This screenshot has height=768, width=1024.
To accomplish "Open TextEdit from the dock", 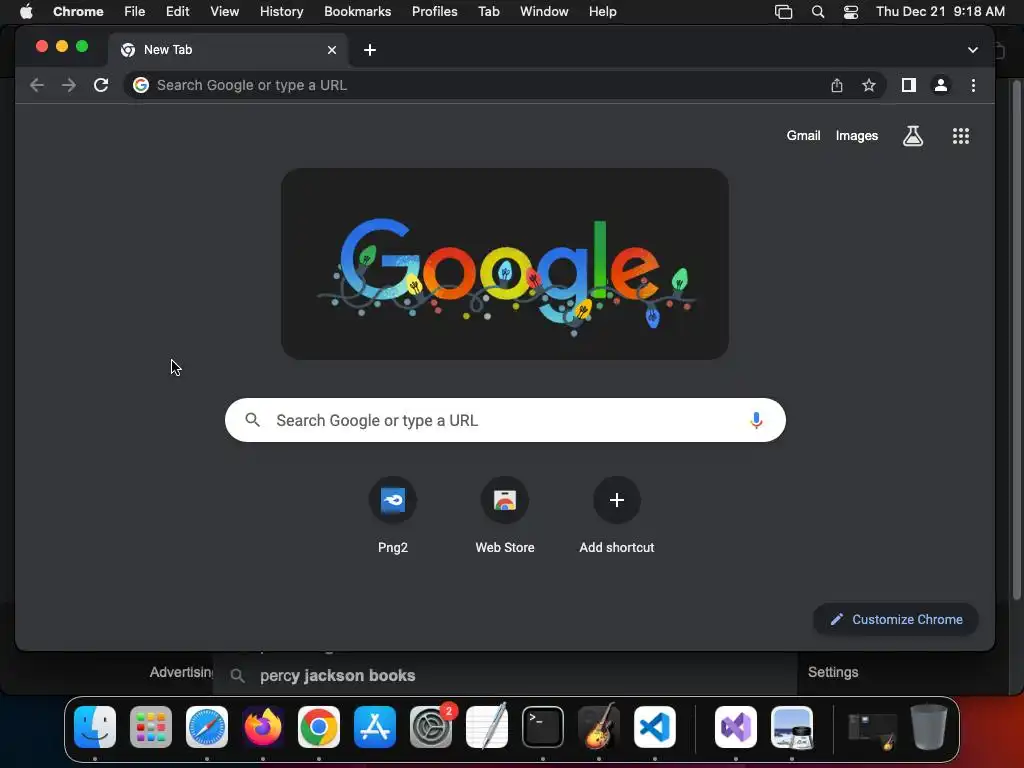I will pyautogui.click(x=487, y=727).
